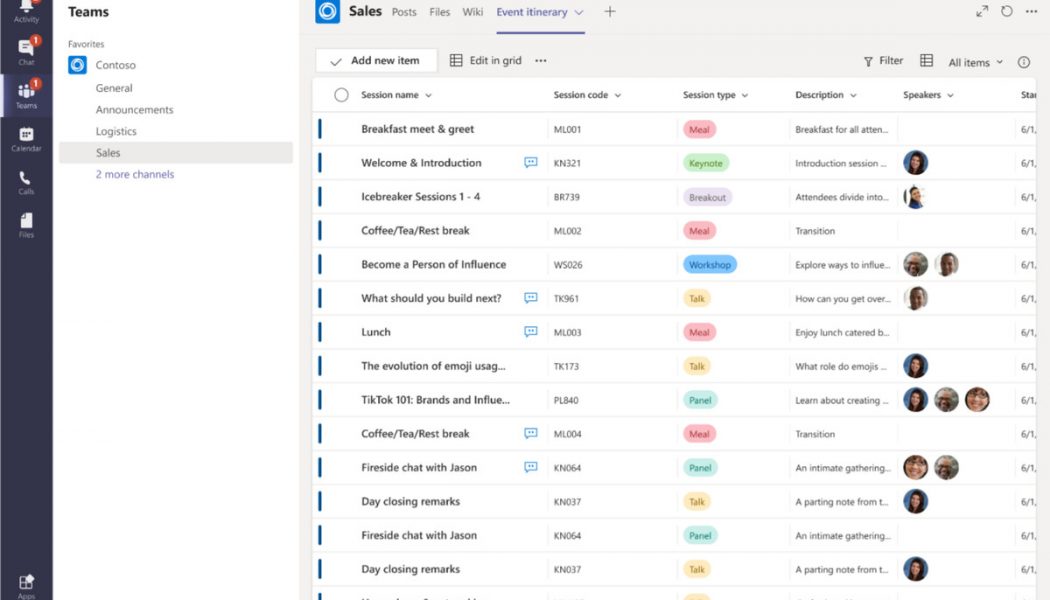This screenshot has width=1050, height=600.
Task: Click the info icon near All items
Action: coord(1024,61)
